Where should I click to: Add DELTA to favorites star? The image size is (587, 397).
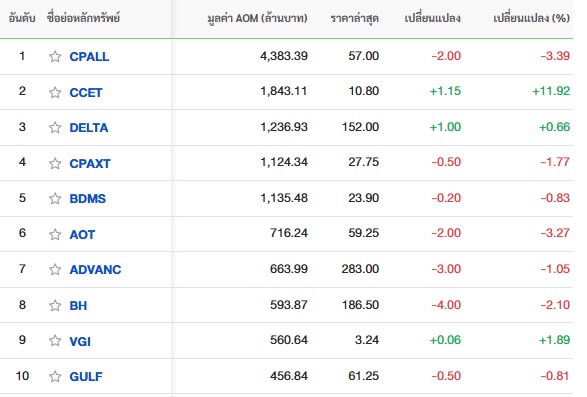tap(55, 128)
